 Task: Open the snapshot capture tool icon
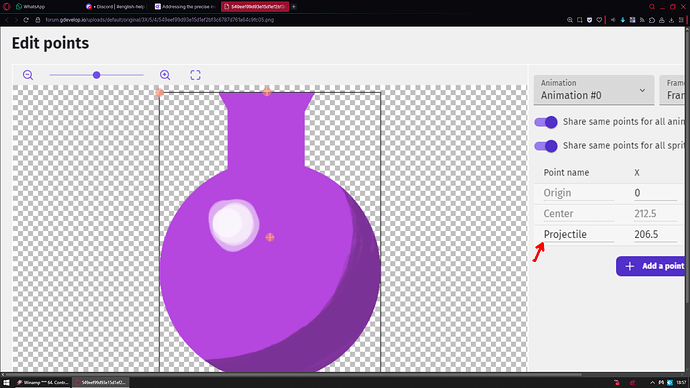[580, 20]
